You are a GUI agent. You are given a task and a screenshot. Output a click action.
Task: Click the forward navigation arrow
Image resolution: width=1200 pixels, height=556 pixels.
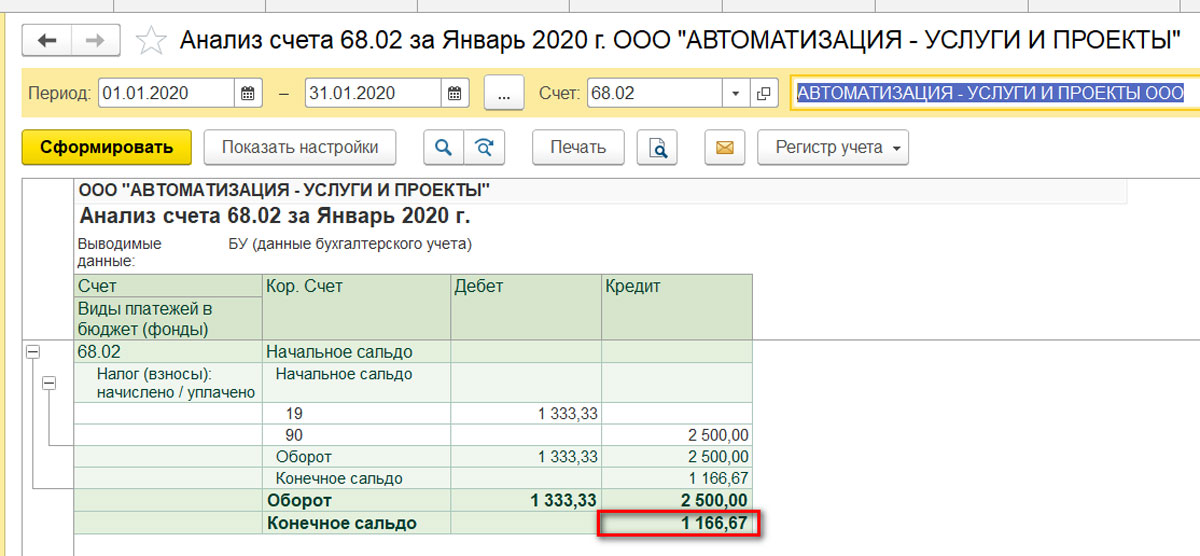tap(96, 40)
